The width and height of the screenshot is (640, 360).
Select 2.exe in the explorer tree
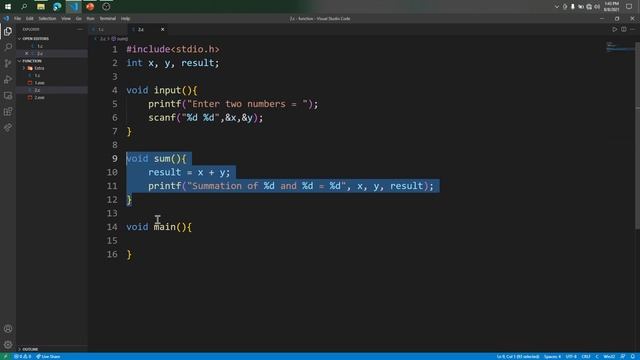pyautogui.click(x=52, y=98)
